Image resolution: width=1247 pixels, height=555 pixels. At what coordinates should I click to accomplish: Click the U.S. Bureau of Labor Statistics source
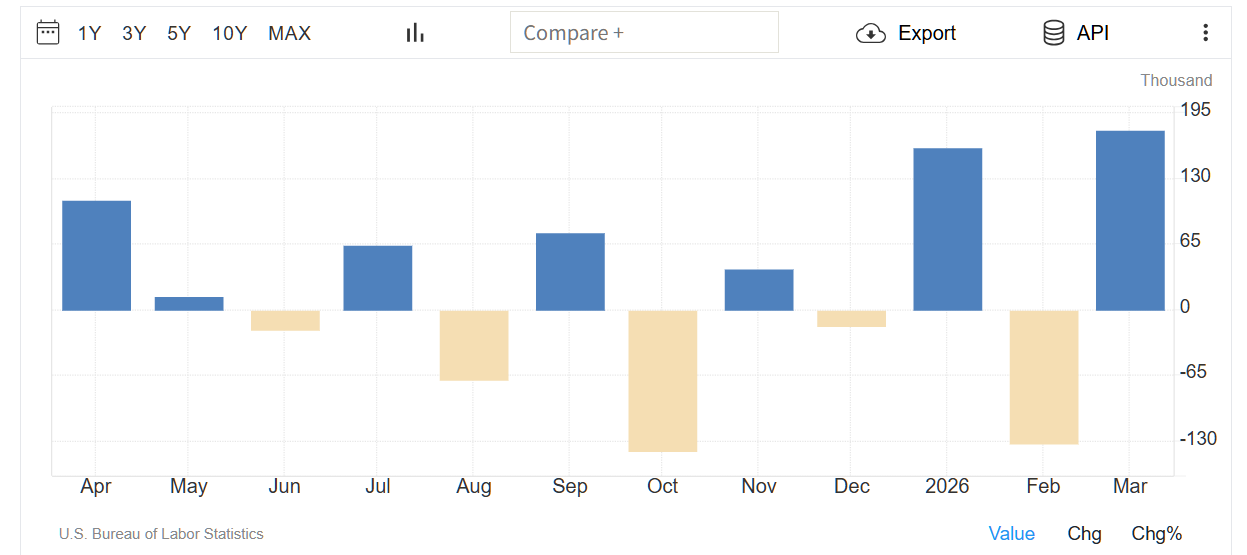coord(161,534)
